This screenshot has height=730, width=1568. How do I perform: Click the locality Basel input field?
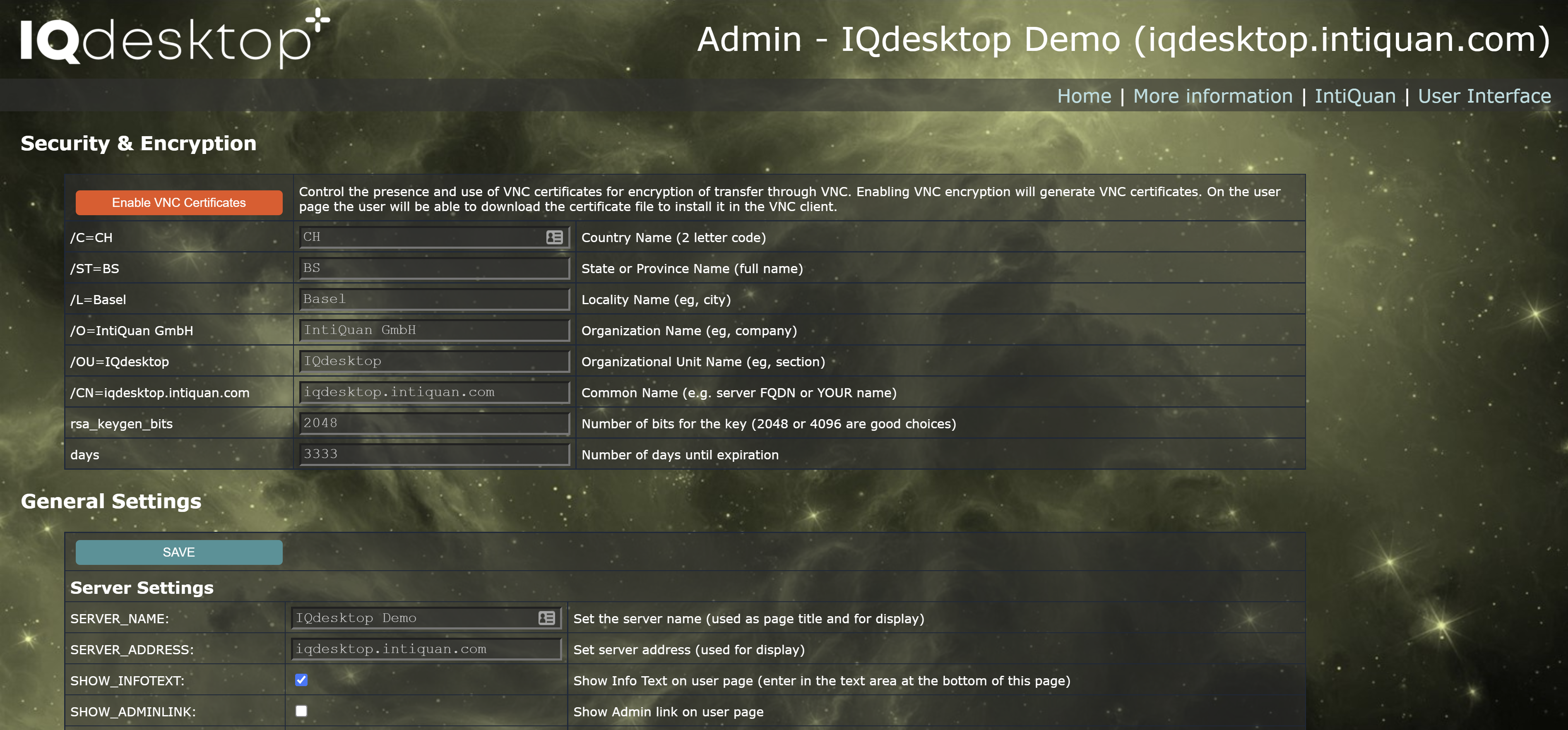[x=434, y=299]
